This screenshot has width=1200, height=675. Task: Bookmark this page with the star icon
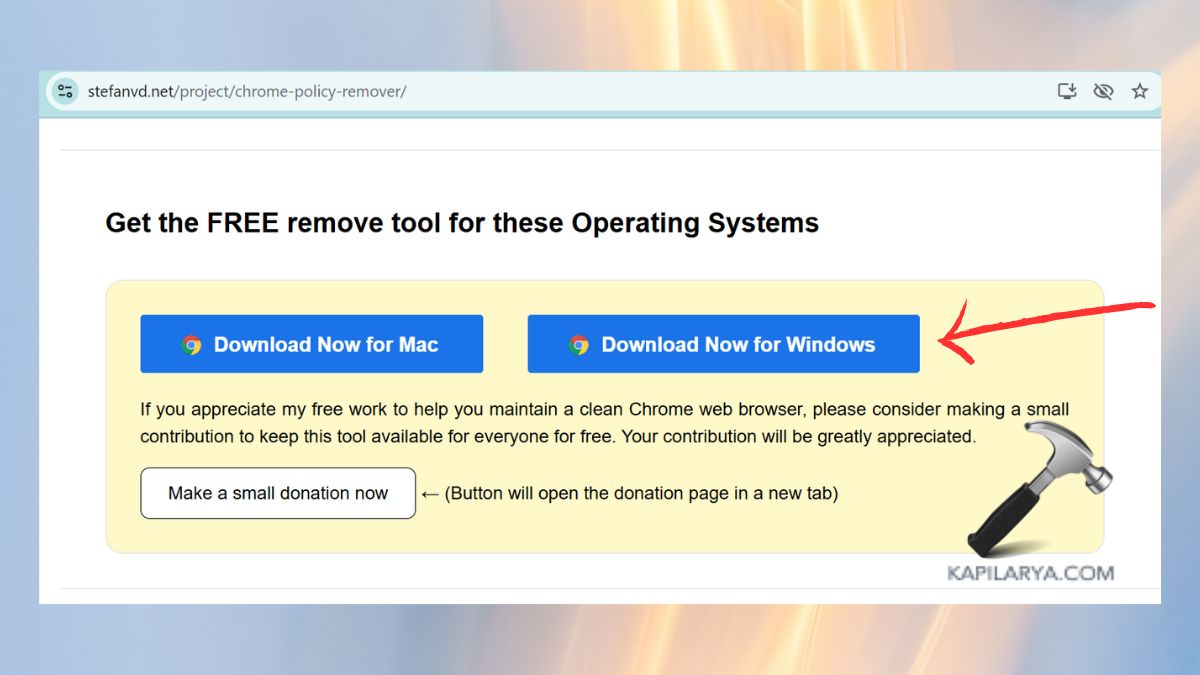[1140, 90]
